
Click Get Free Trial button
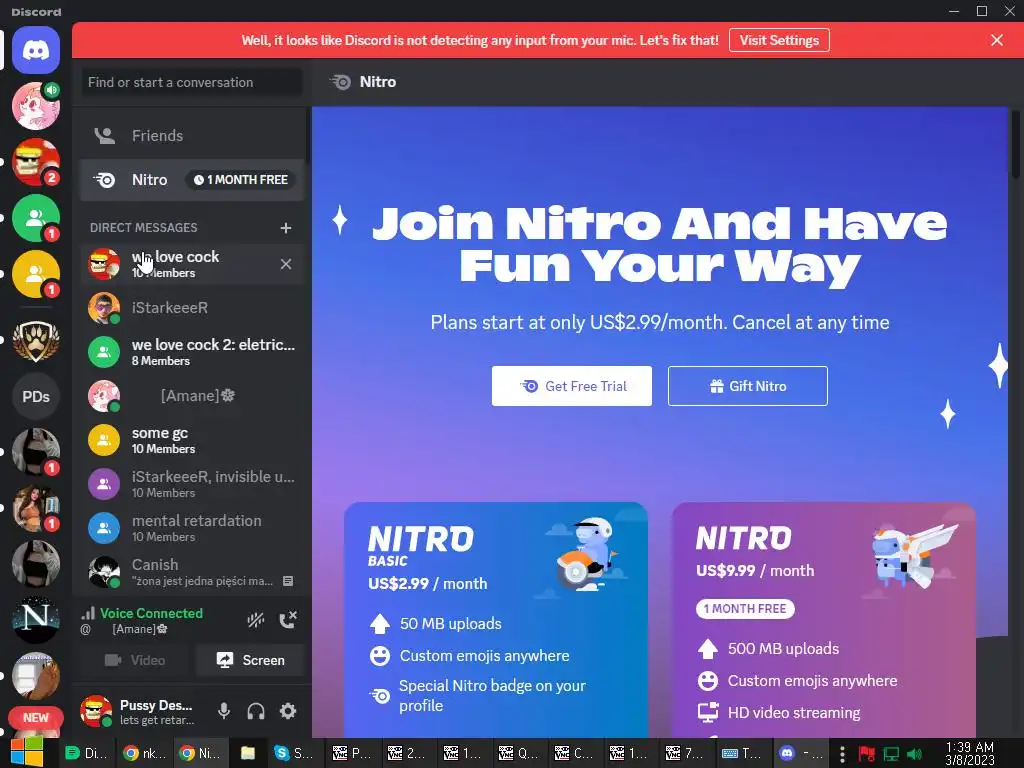point(571,386)
